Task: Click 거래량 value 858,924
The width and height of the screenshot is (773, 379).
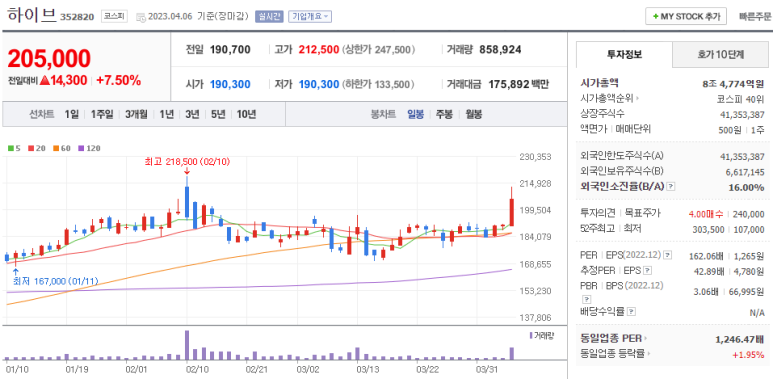Action: tap(500, 50)
